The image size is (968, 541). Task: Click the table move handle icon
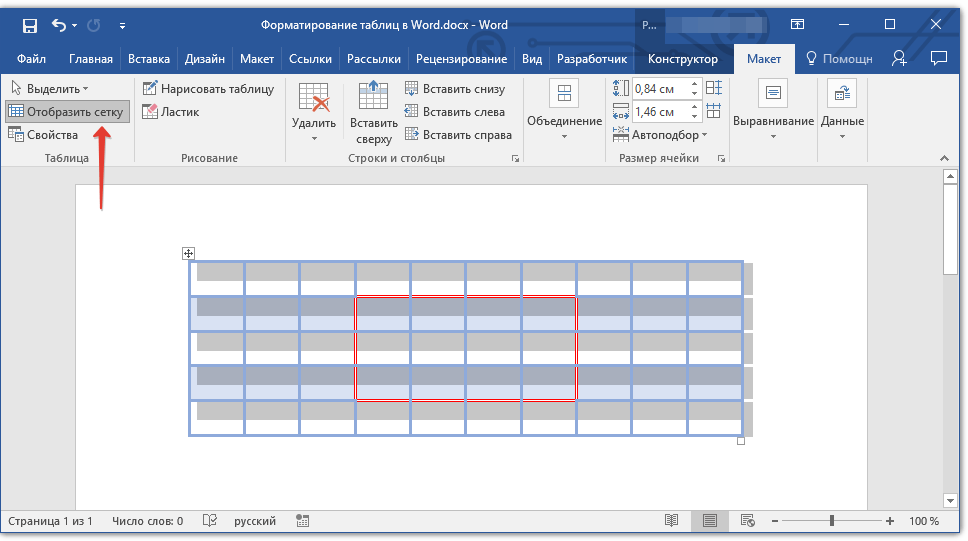click(x=188, y=254)
